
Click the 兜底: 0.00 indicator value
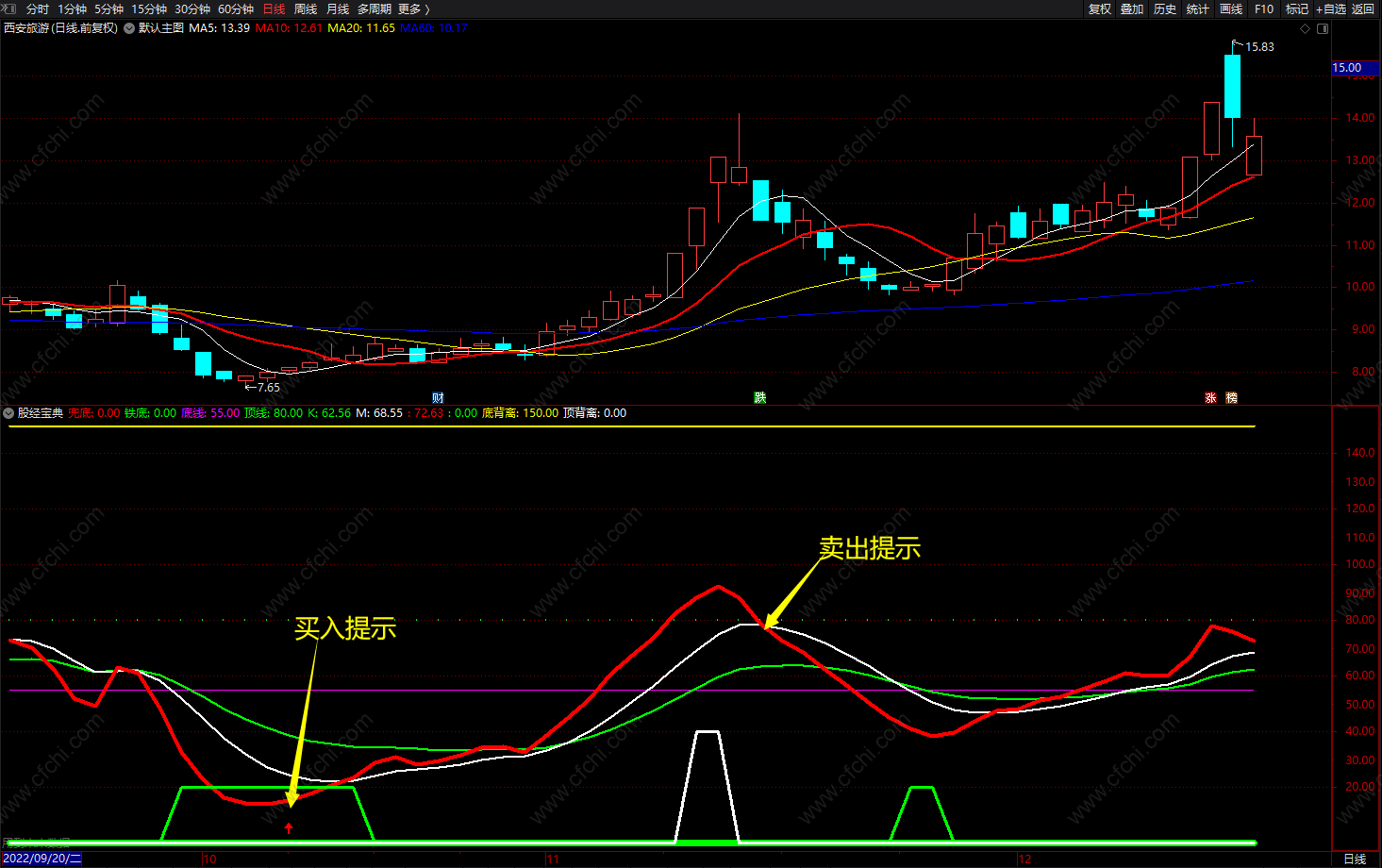point(94,413)
